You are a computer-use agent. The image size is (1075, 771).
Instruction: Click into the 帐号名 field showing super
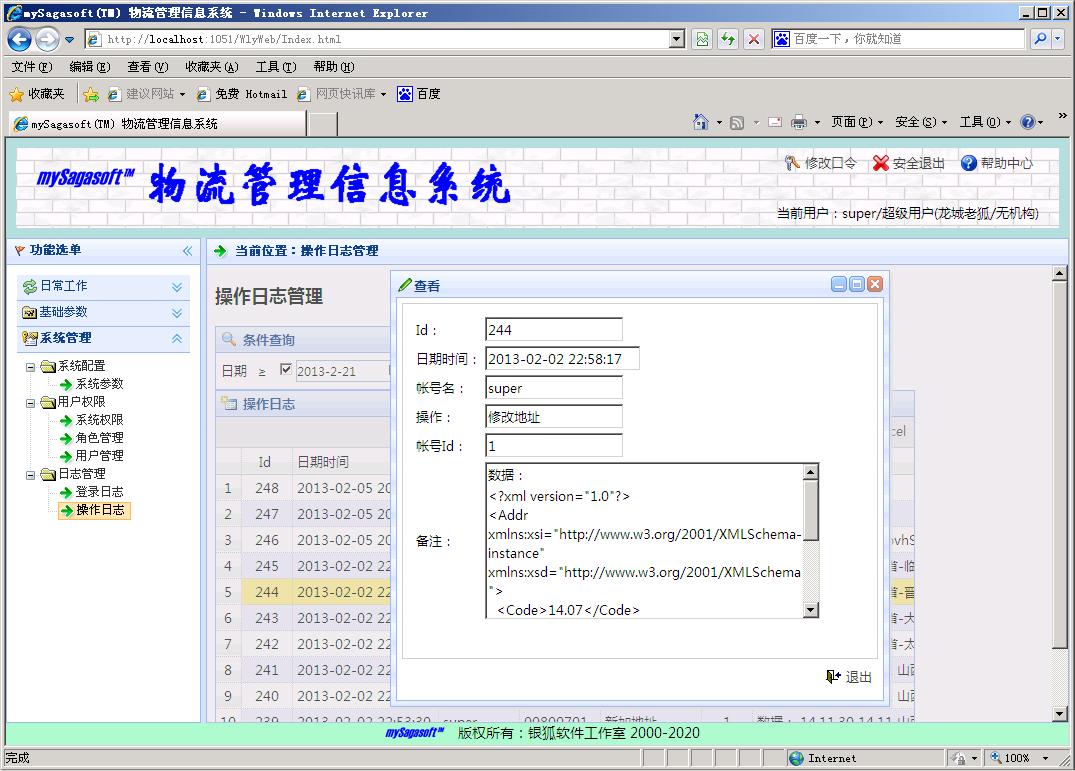[553, 388]
